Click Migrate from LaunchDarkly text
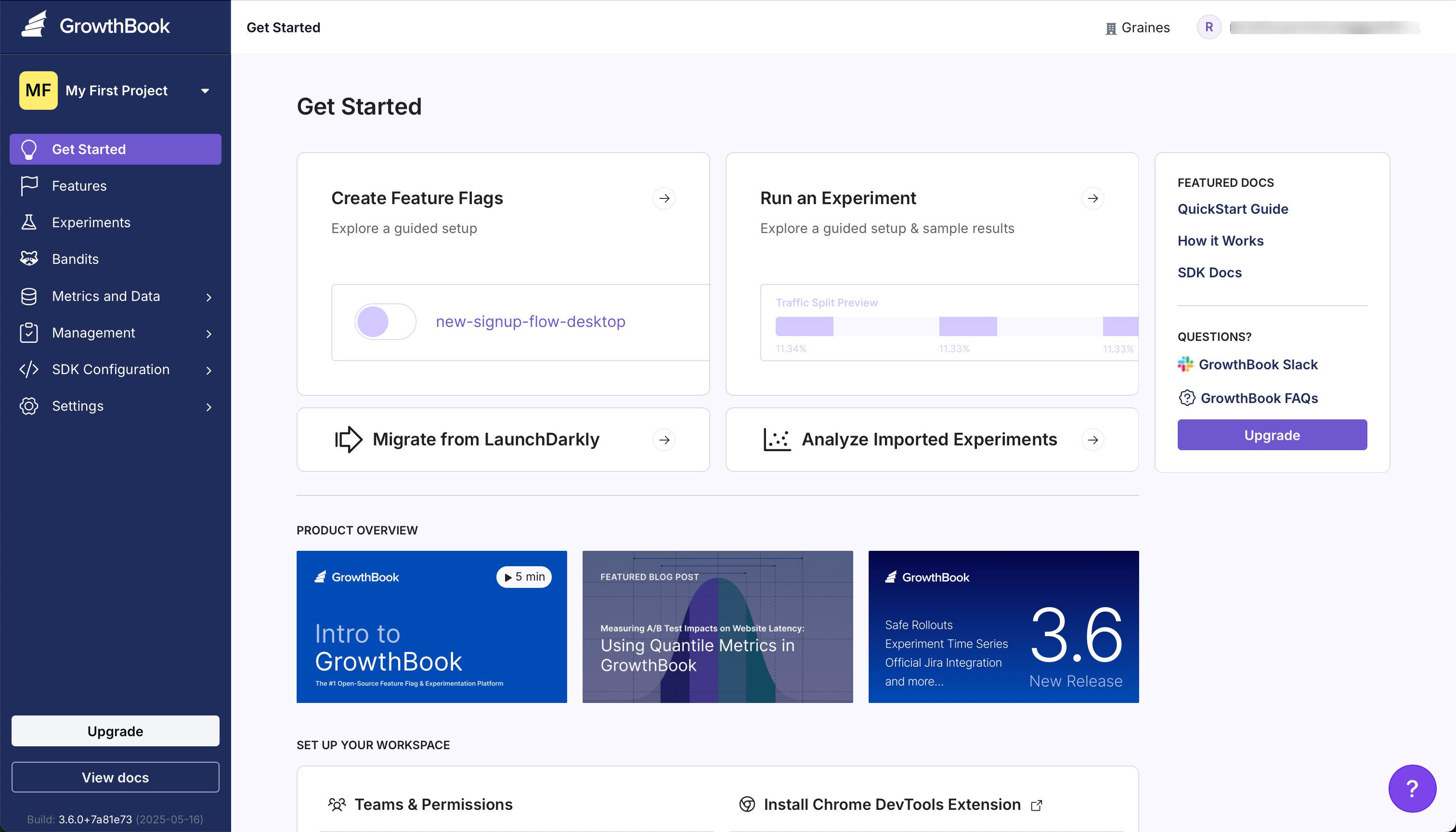 [486, 439]
